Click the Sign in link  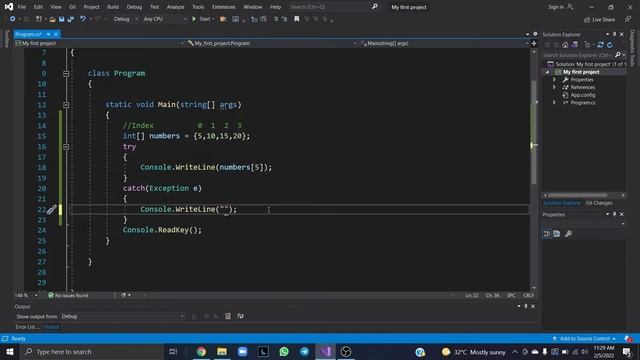tap(560, 7)
